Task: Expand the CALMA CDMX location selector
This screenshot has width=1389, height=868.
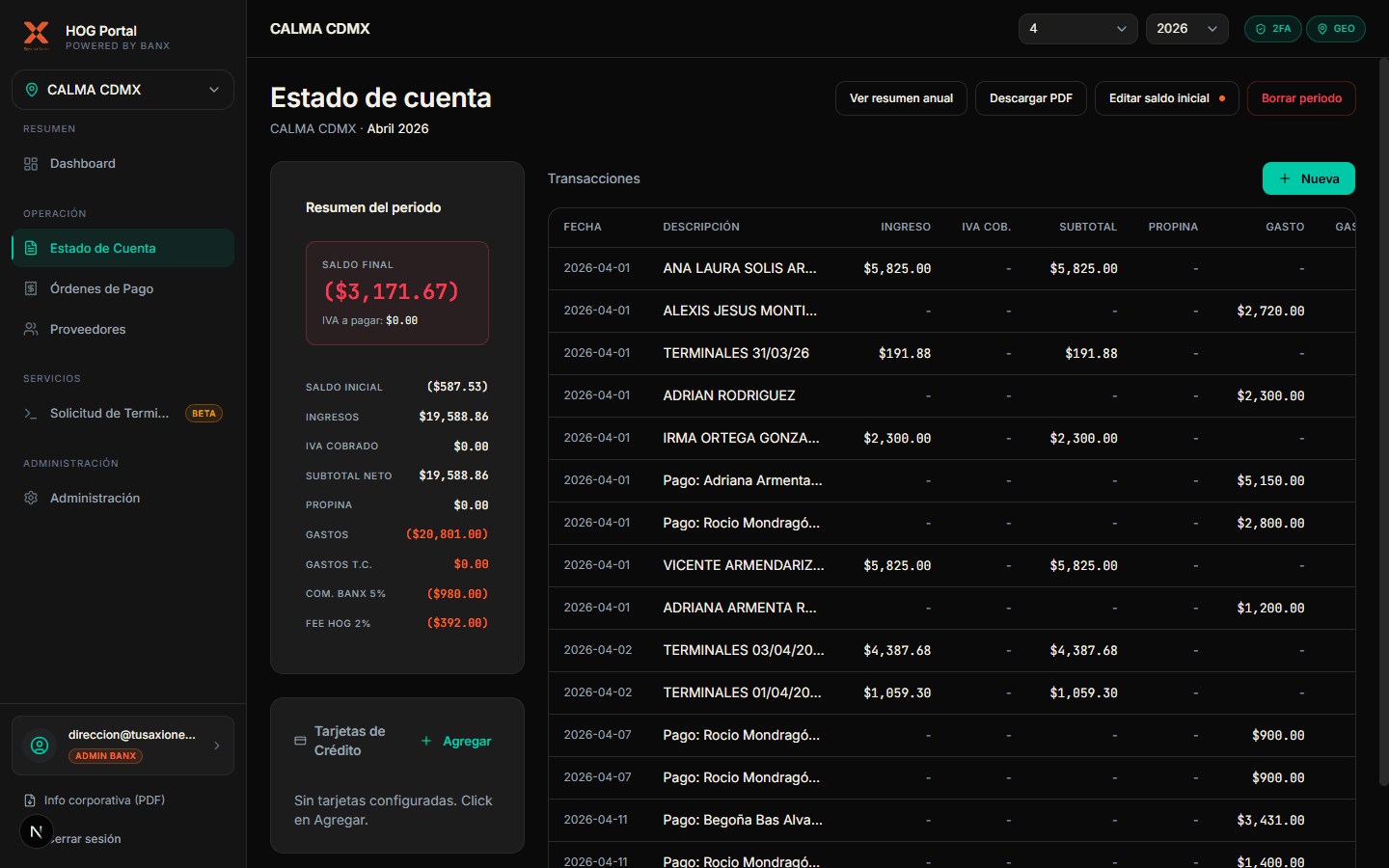Action: (x=123, y=89)
